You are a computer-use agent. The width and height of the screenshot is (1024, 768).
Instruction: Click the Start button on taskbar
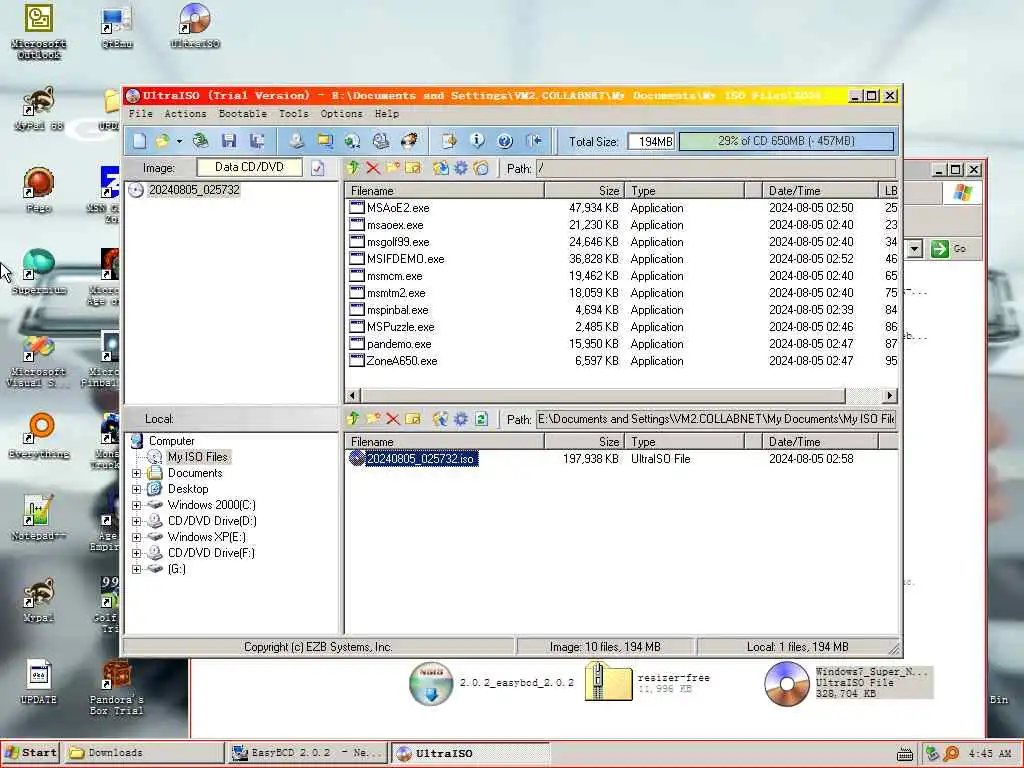click(x=31, y=752)
